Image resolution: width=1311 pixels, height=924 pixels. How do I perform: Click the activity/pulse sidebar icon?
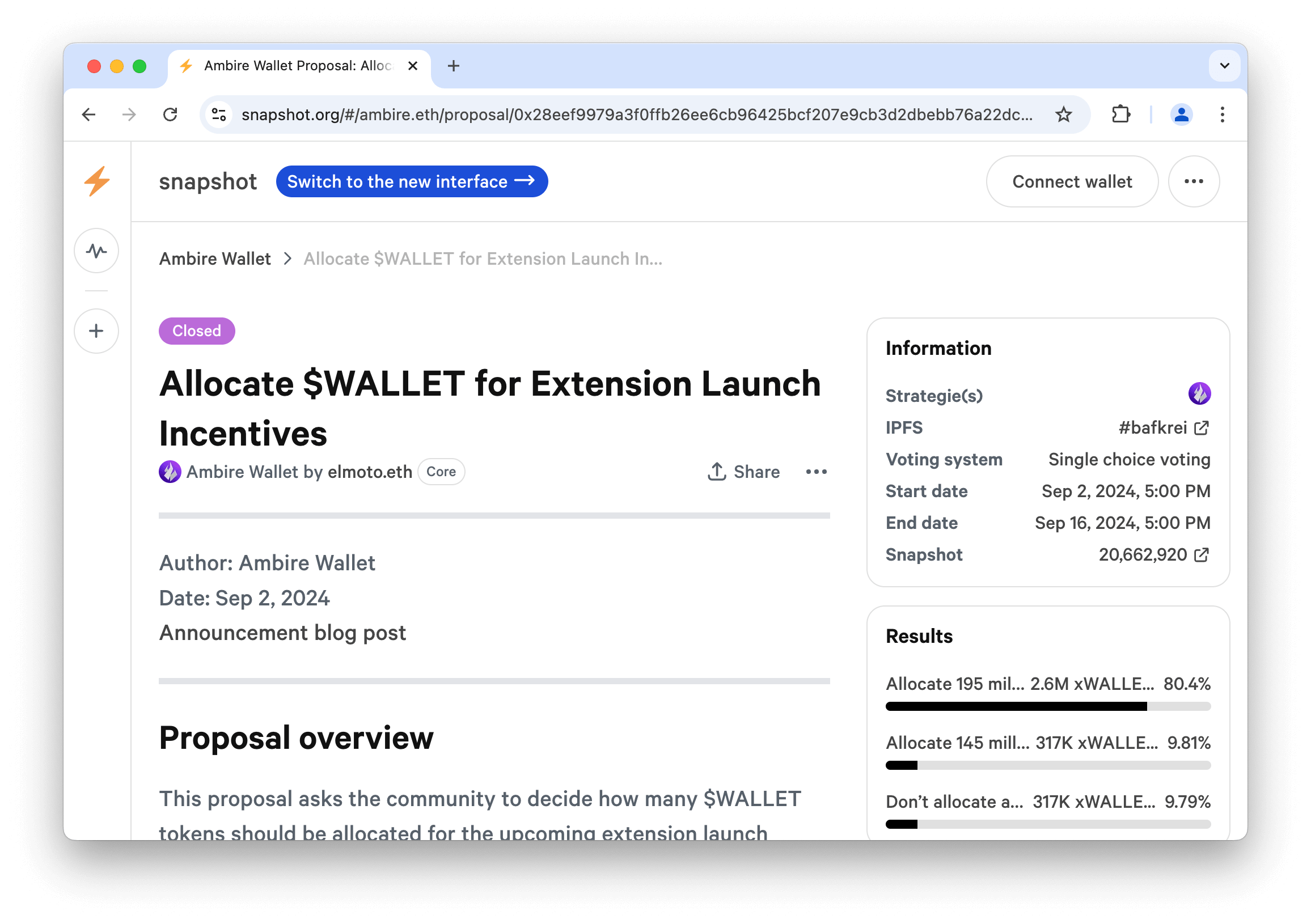point(96,251)
